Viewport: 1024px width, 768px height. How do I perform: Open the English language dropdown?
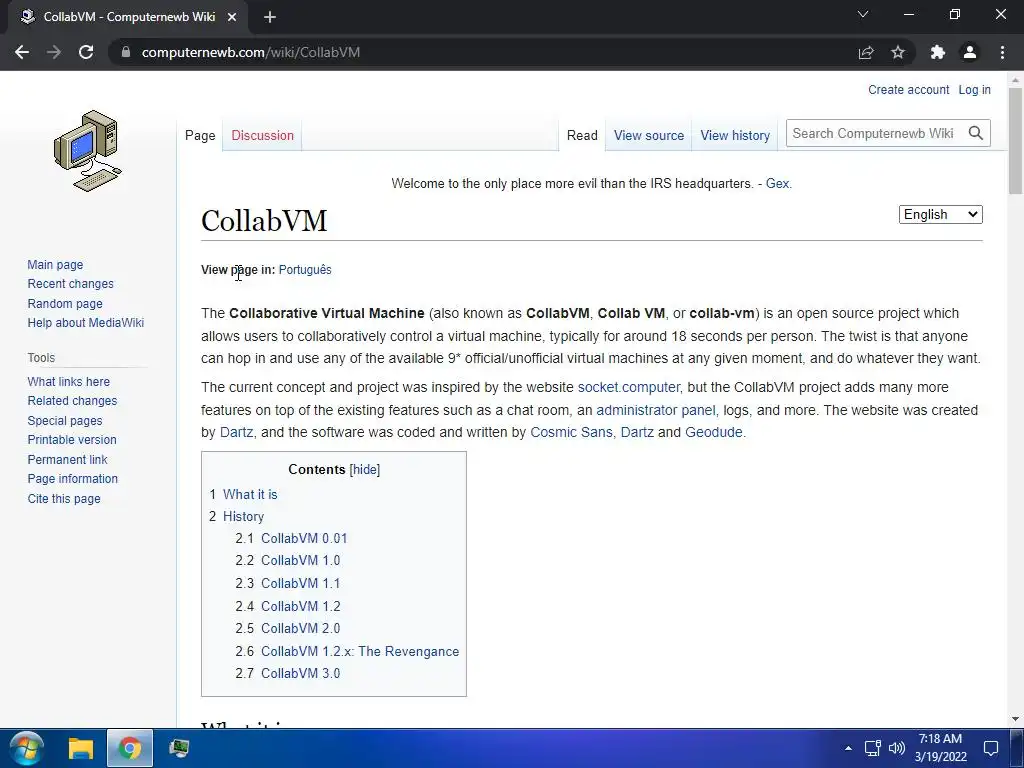pos(940,214)
